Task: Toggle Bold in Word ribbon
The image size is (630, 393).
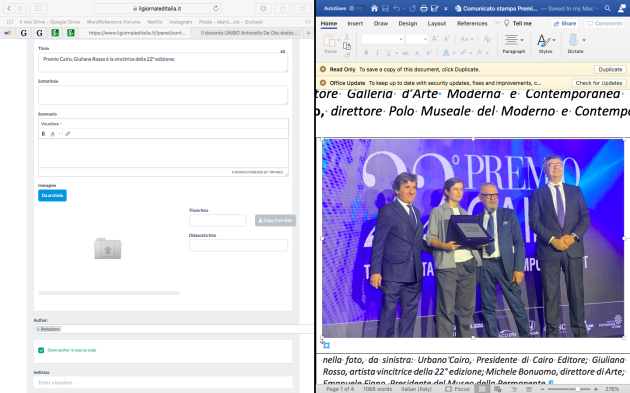Action: click(366, 53)
